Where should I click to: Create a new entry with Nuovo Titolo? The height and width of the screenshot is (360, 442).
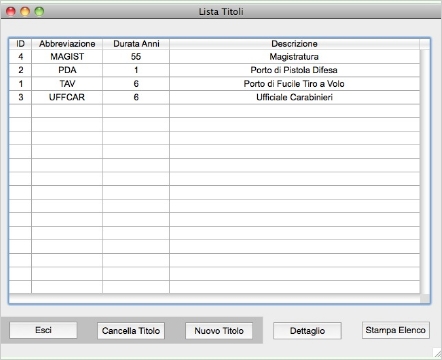click(x=219, y=331)
